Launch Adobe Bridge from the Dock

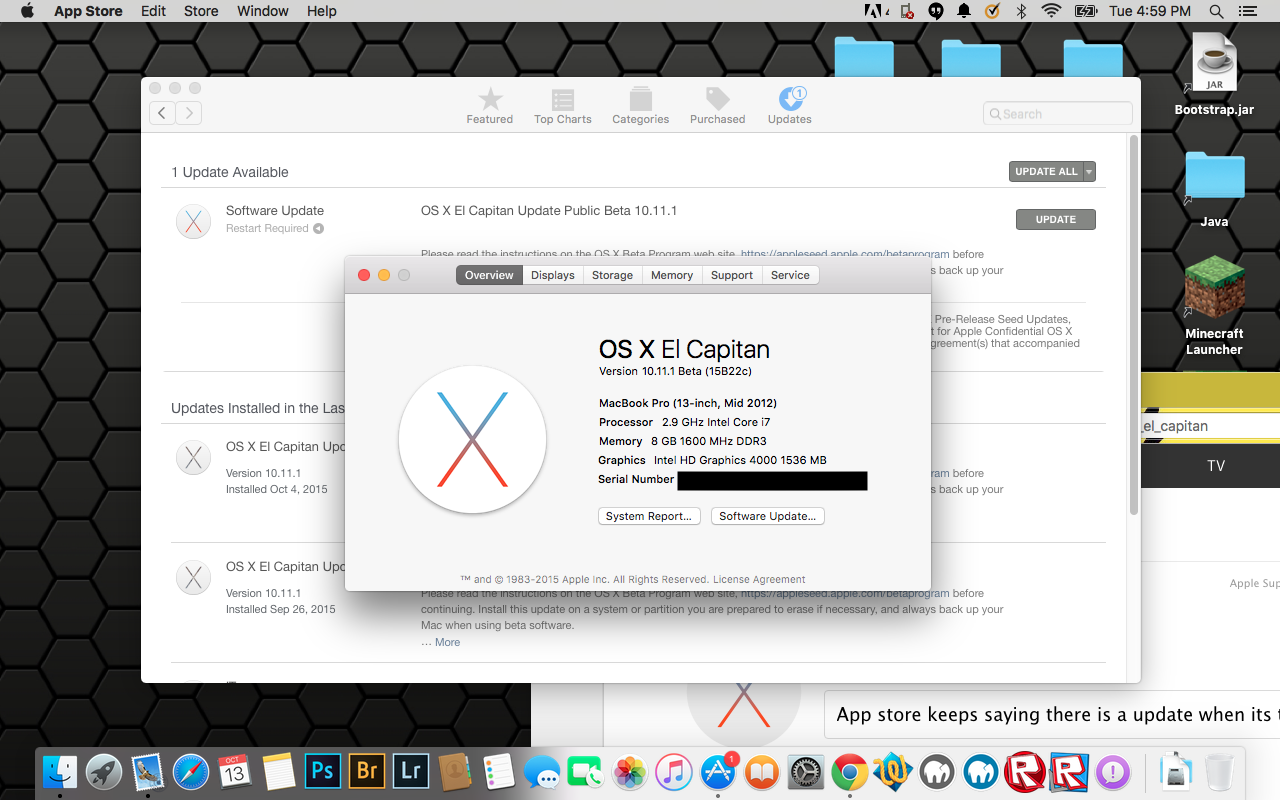[x=367, y=771]
